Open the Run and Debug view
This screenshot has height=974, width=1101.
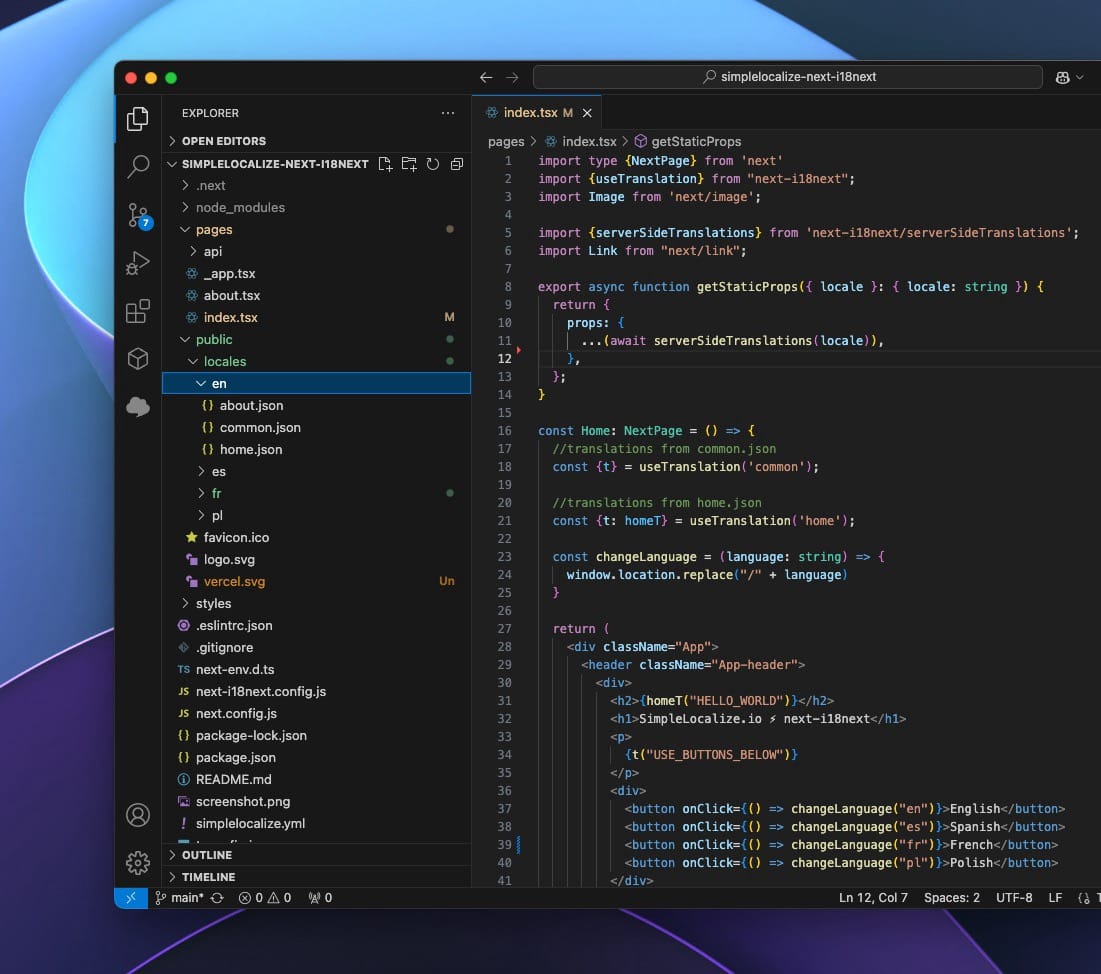pos(138,263)
